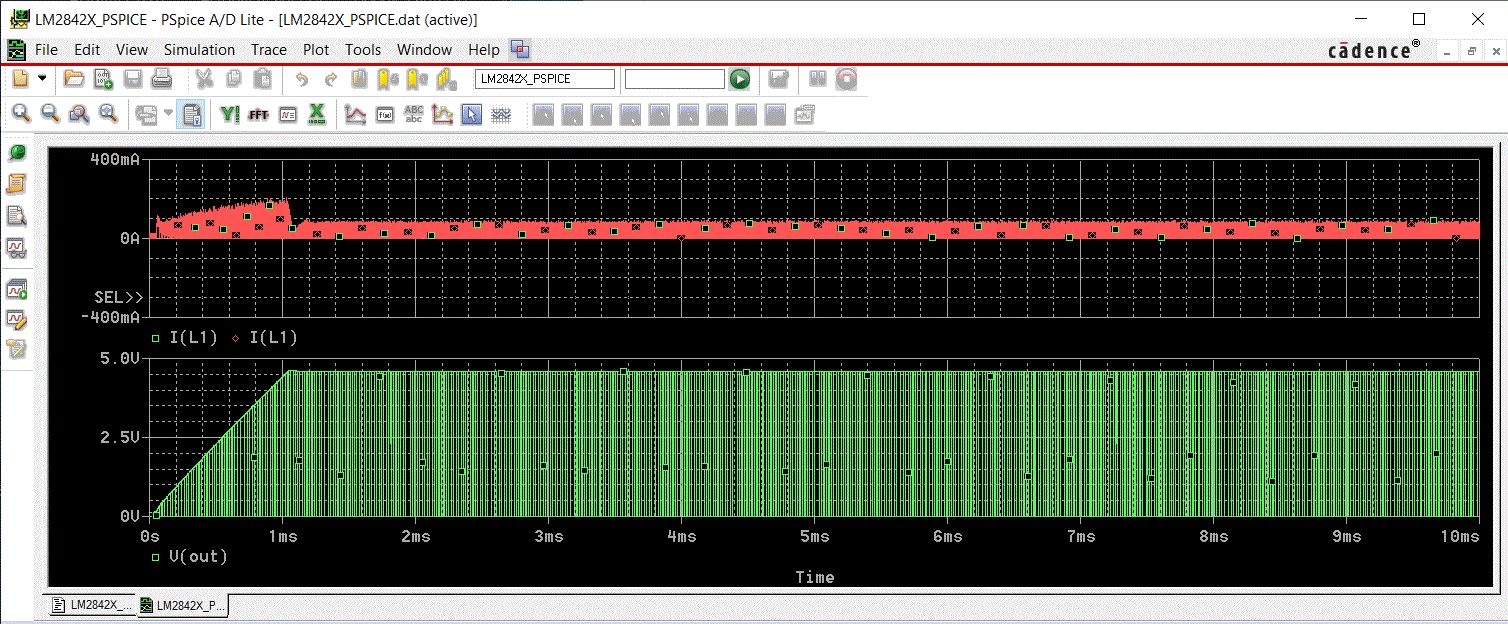Click the empty field beside Run button
The height and width of the screenshot is (624, 1508).
point(674,79)
